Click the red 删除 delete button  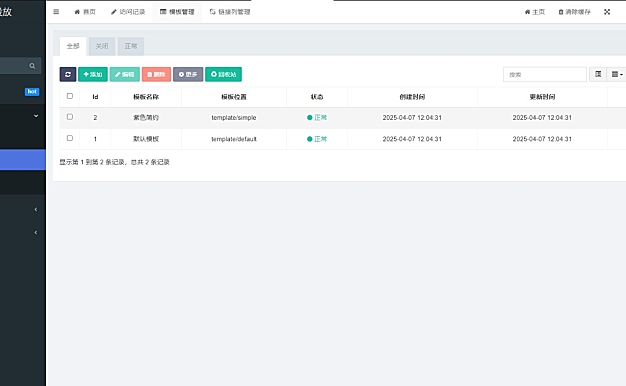click(x=156, y=74)
